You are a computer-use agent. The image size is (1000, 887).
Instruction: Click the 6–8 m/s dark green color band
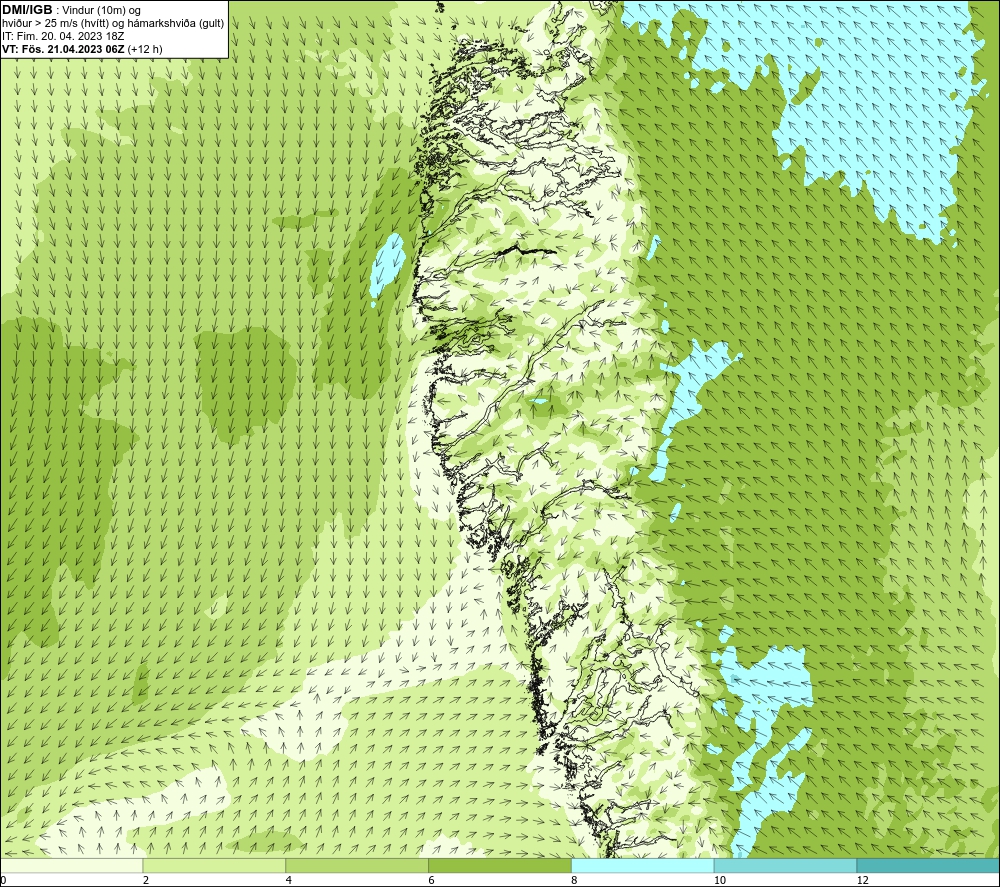click(x=500, y=865)
